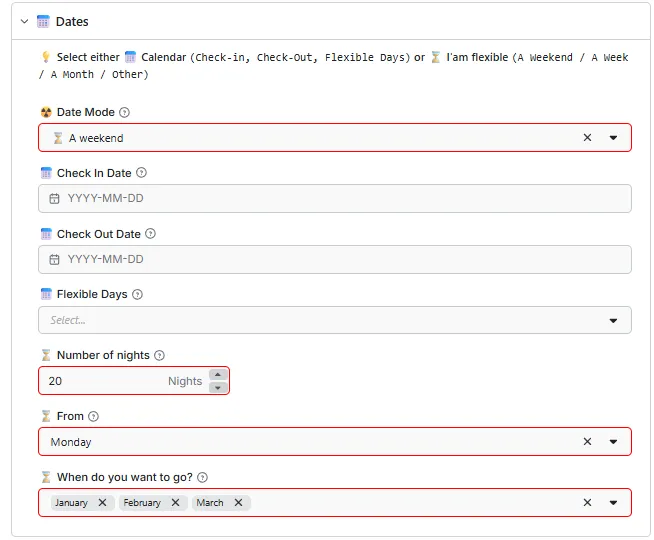The width and height of the screenshot is (654, 540).
Task: Click help icon next to Flexible Days
Action: click(x=137, y=295)
